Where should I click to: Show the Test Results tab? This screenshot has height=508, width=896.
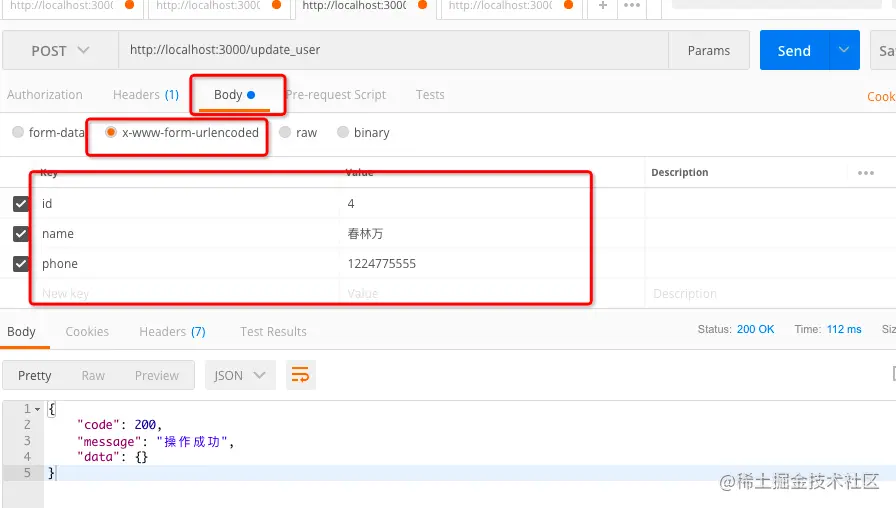click(x=273, y=331)
